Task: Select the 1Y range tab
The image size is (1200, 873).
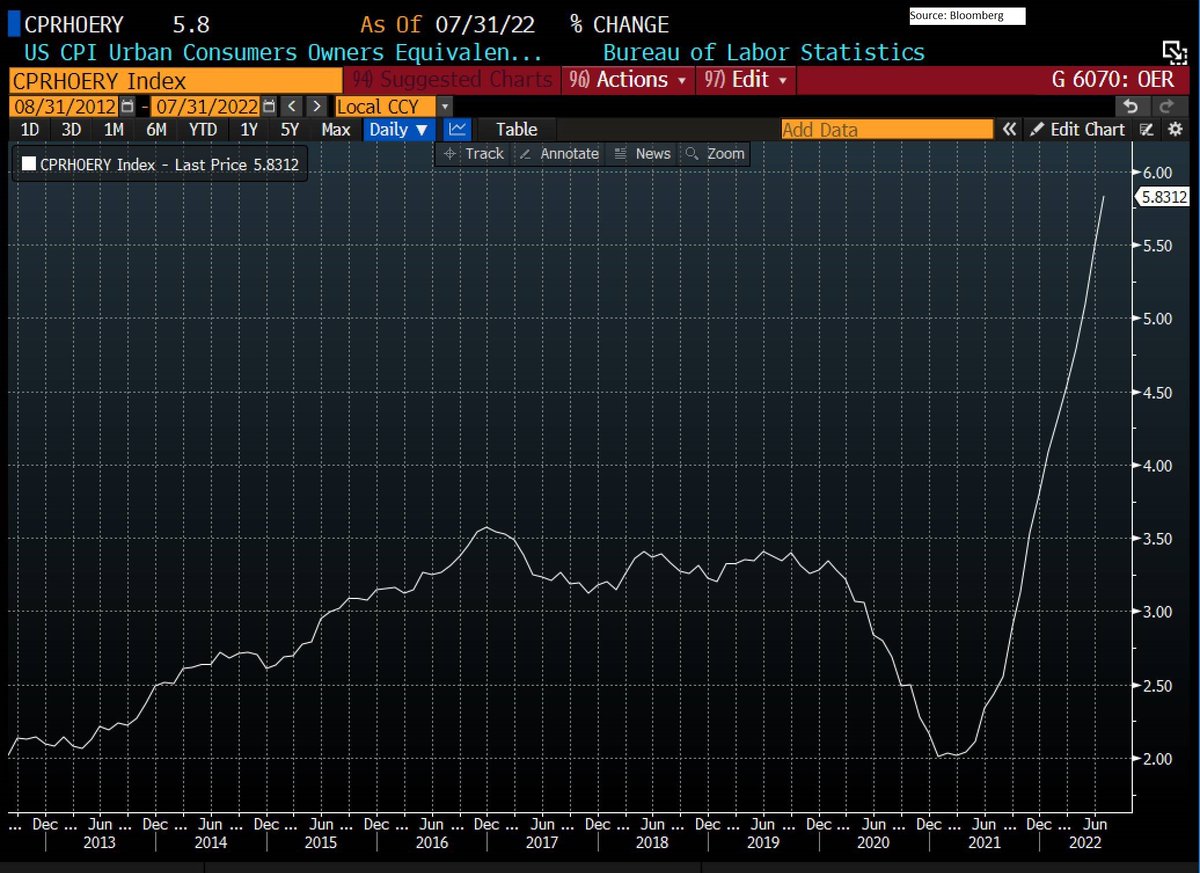Action: (x=248, y=129)
